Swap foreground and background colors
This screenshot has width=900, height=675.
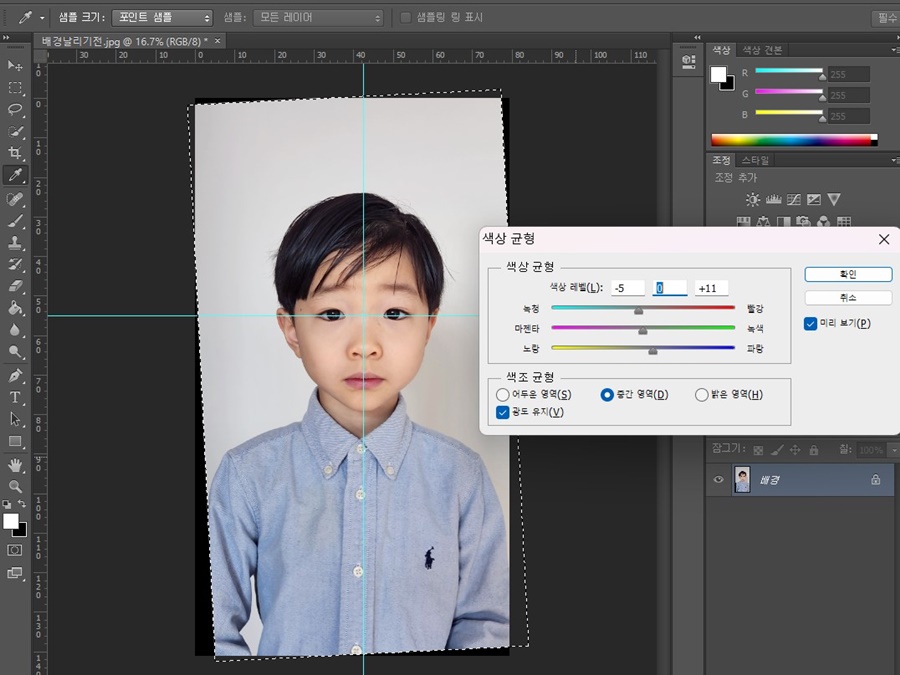[x=22, y=503]
